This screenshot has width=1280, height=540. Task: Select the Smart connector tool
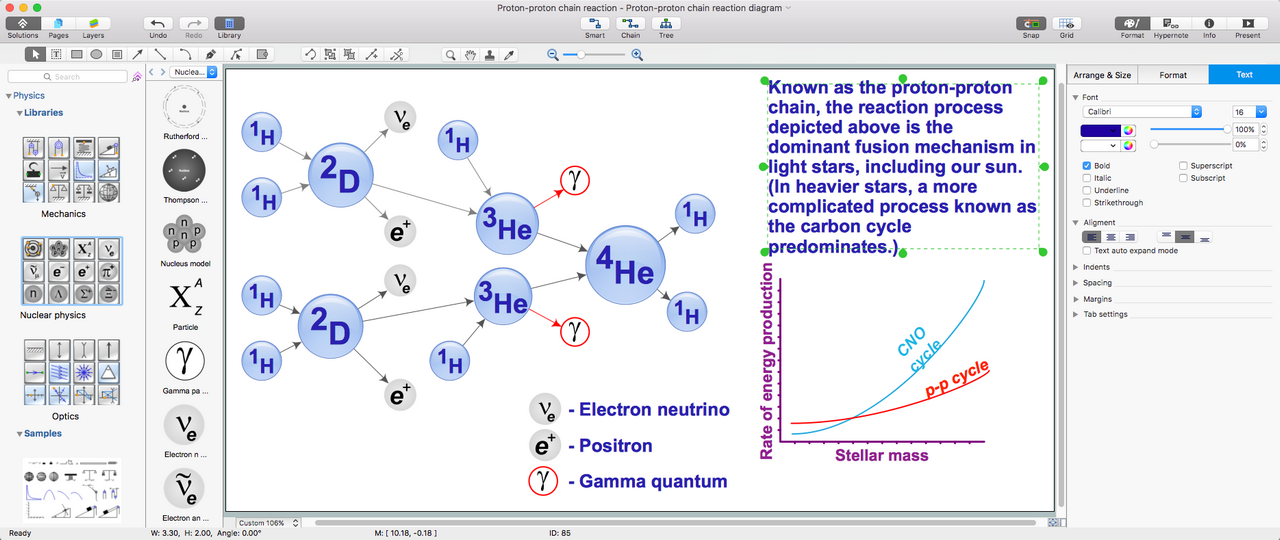595,23
